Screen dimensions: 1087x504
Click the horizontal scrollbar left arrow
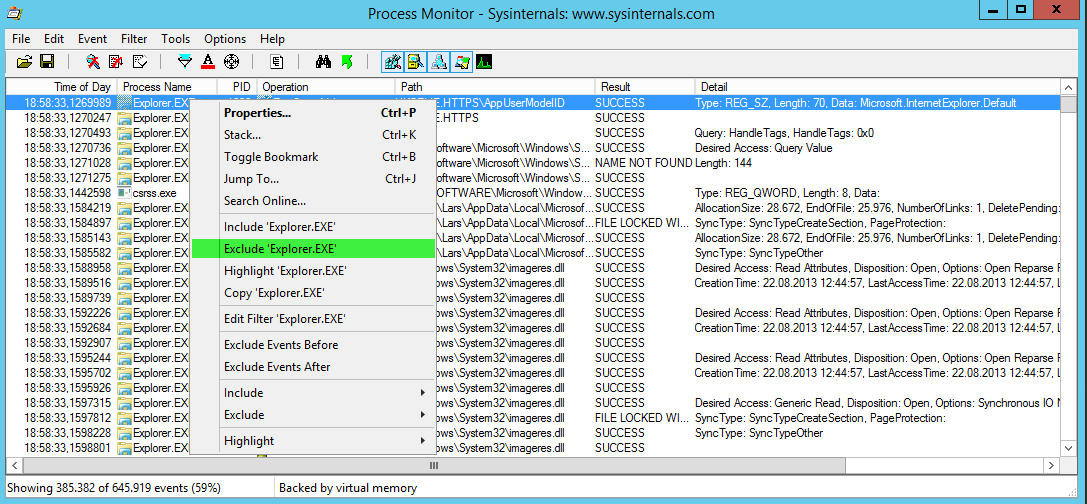click(x=14, y=466)
